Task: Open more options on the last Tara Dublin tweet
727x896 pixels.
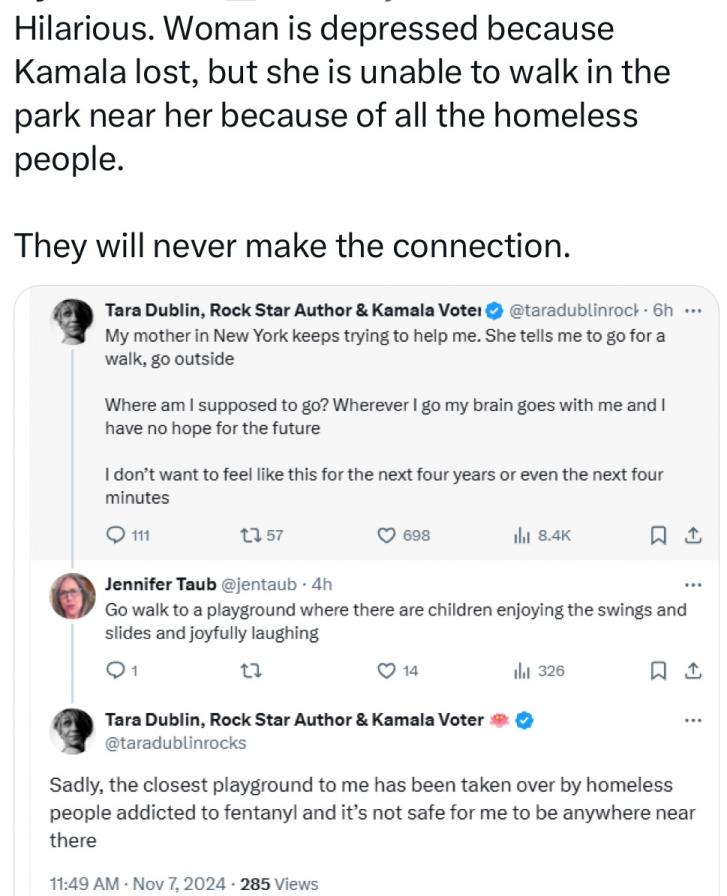Action: pyautogui.click(x=693, y=720)
